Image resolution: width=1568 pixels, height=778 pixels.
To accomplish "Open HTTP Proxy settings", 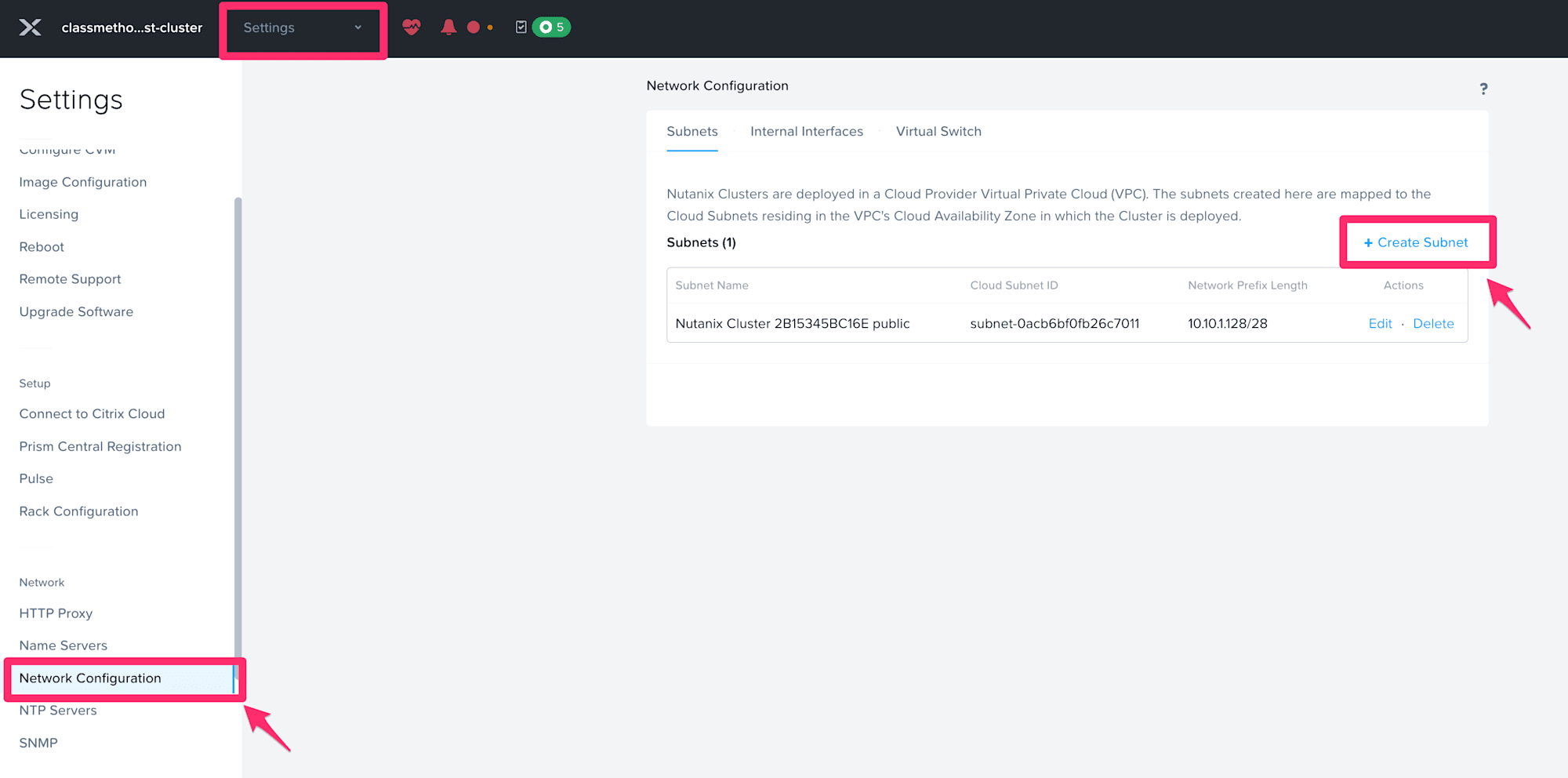I will tap(56, 613).
